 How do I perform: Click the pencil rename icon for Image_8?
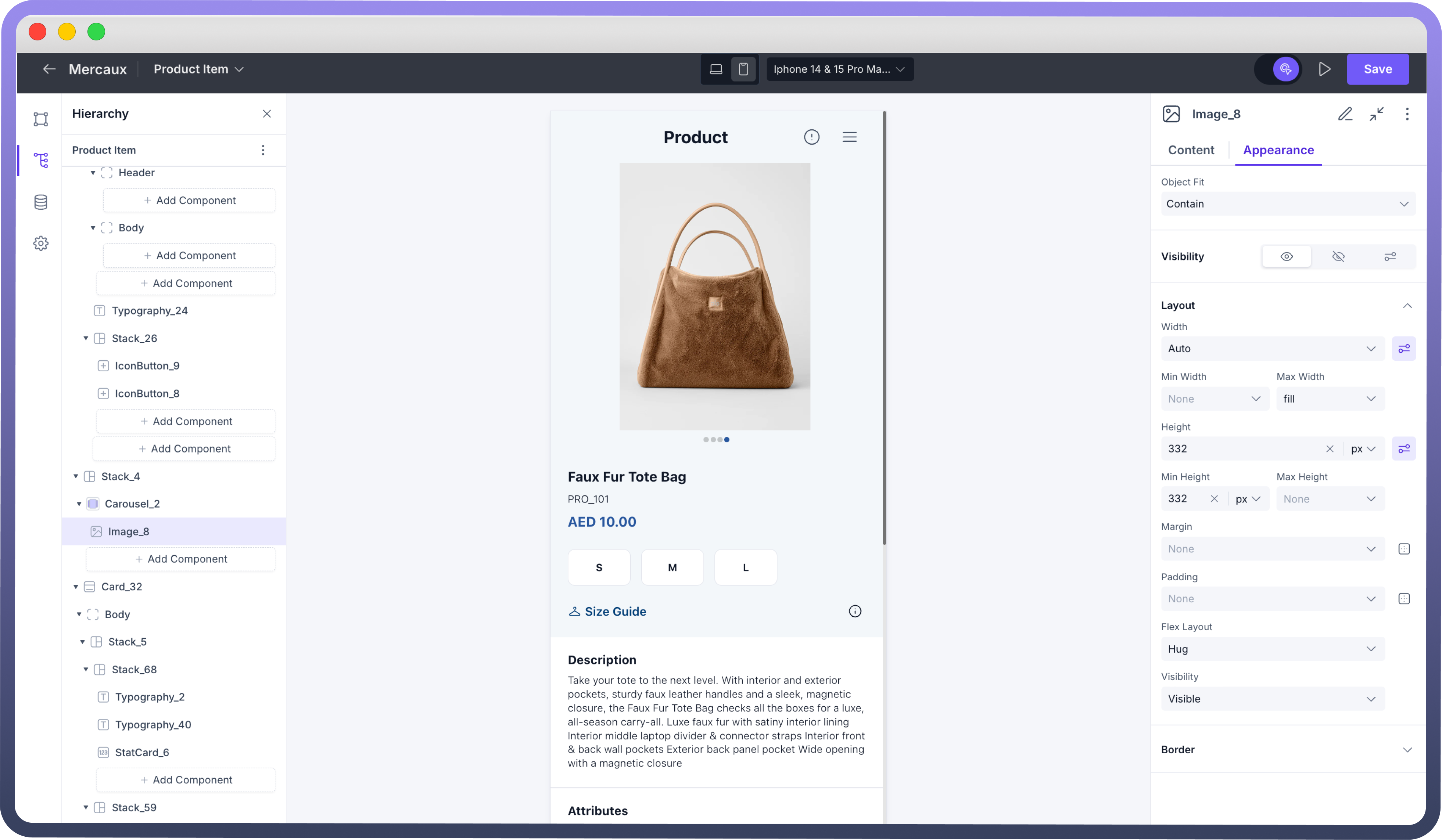pyautogui.click(x=1345, y=114)
